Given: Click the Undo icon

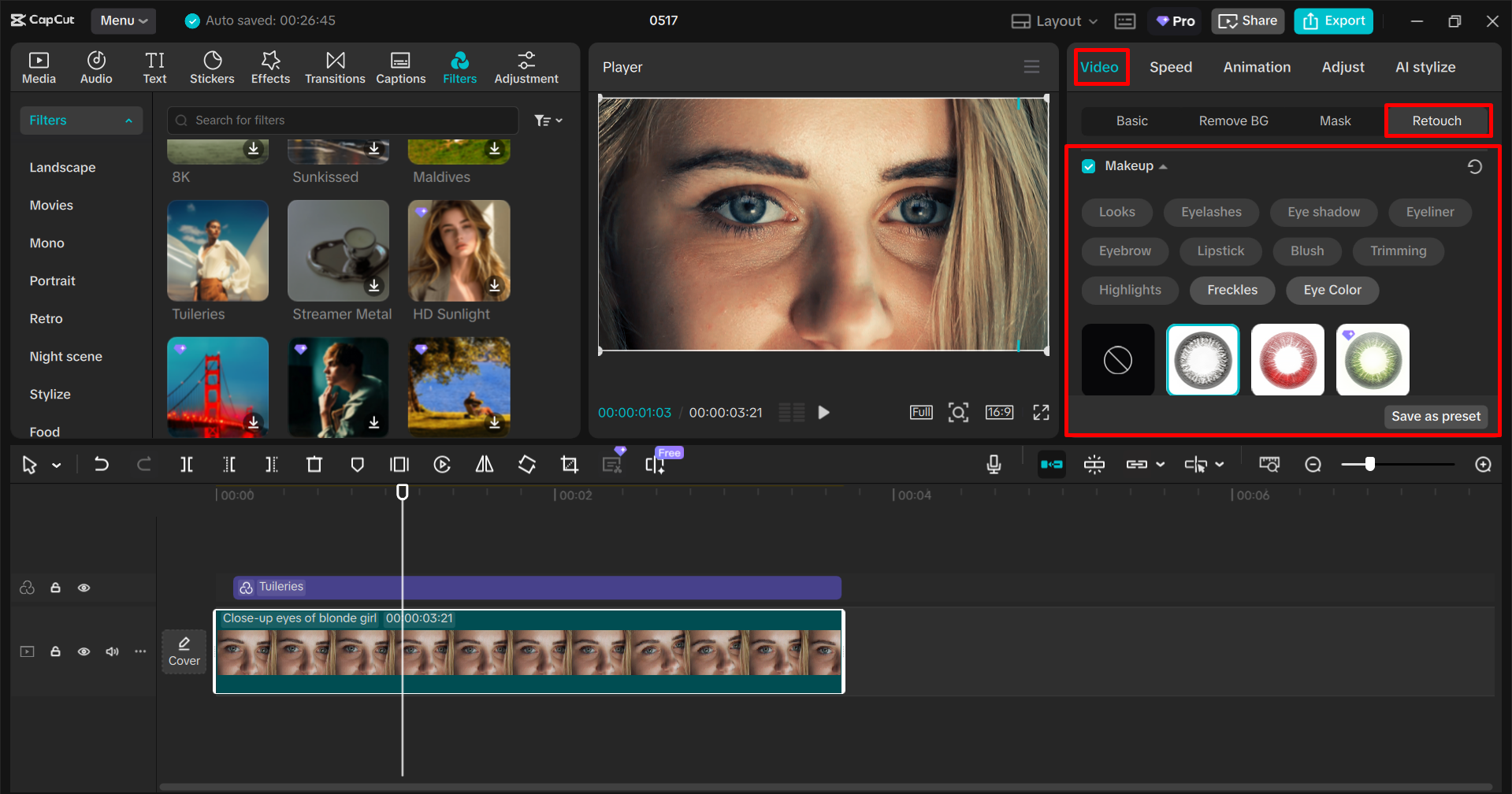Looking at the screenshot, I should tap(101, 464).
